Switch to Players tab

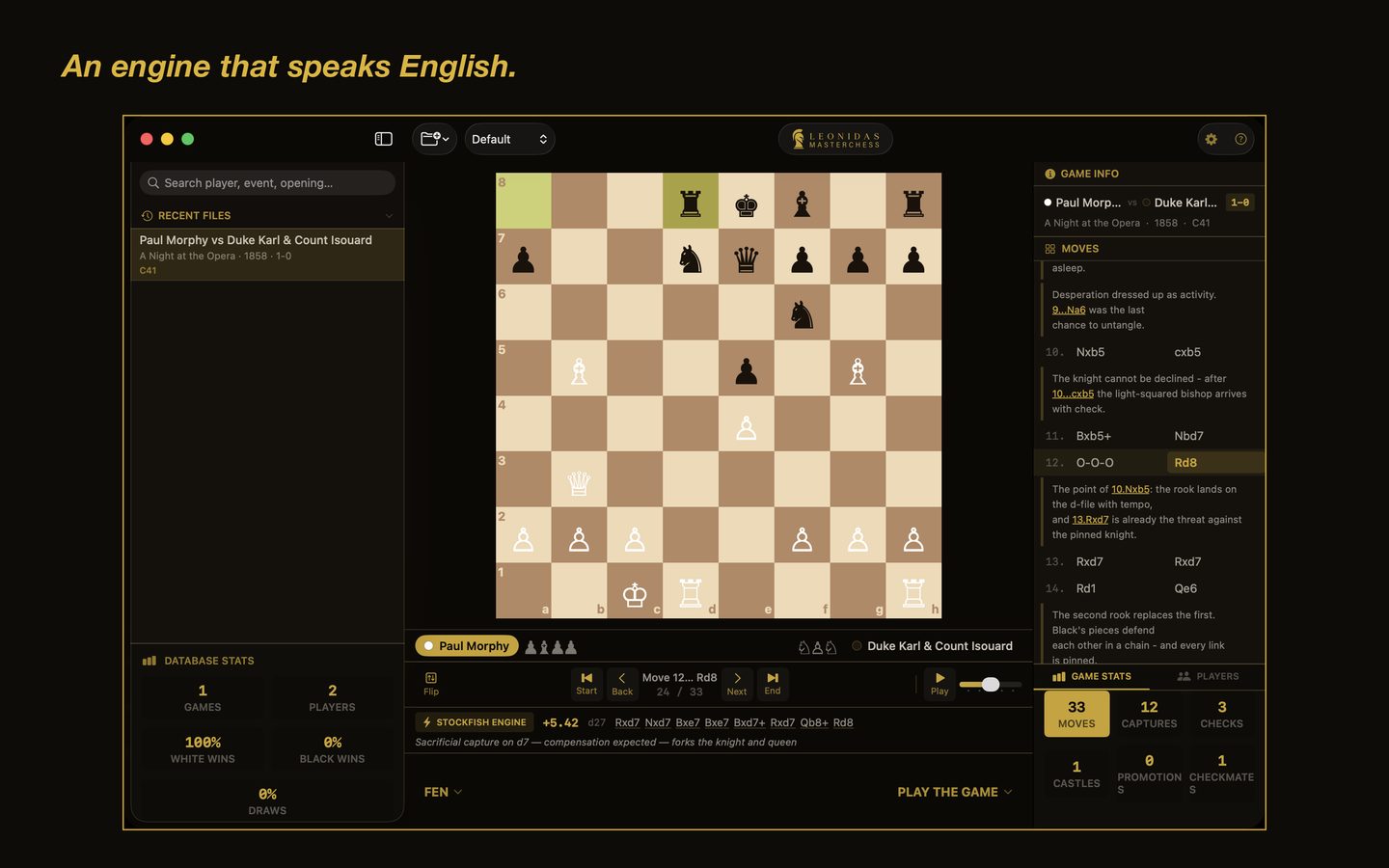1208,676
